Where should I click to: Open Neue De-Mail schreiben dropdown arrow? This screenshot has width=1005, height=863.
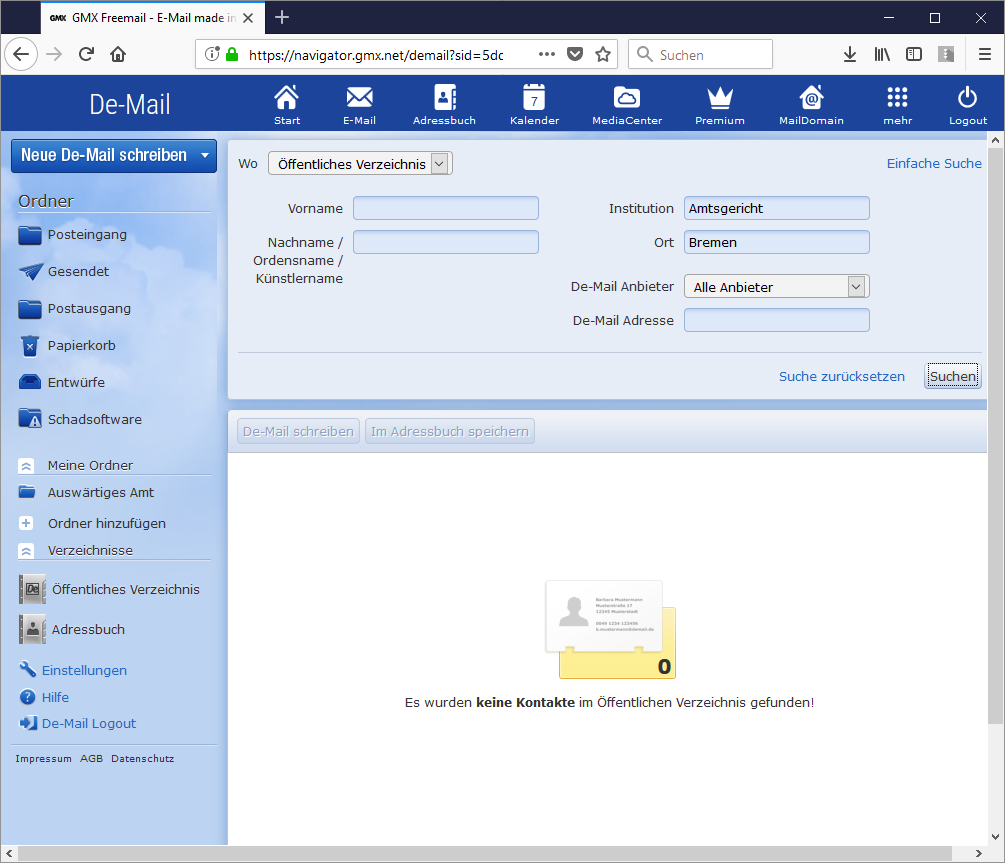205,156
